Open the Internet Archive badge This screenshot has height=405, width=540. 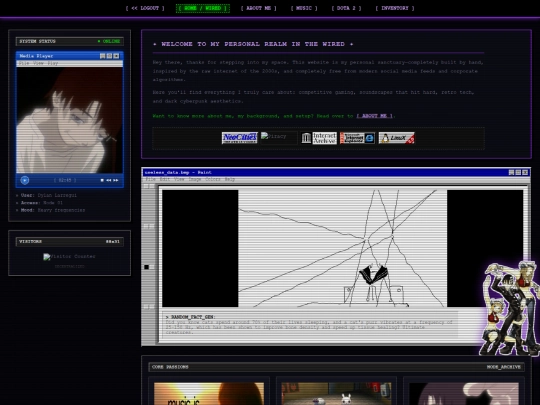[318, 138]
